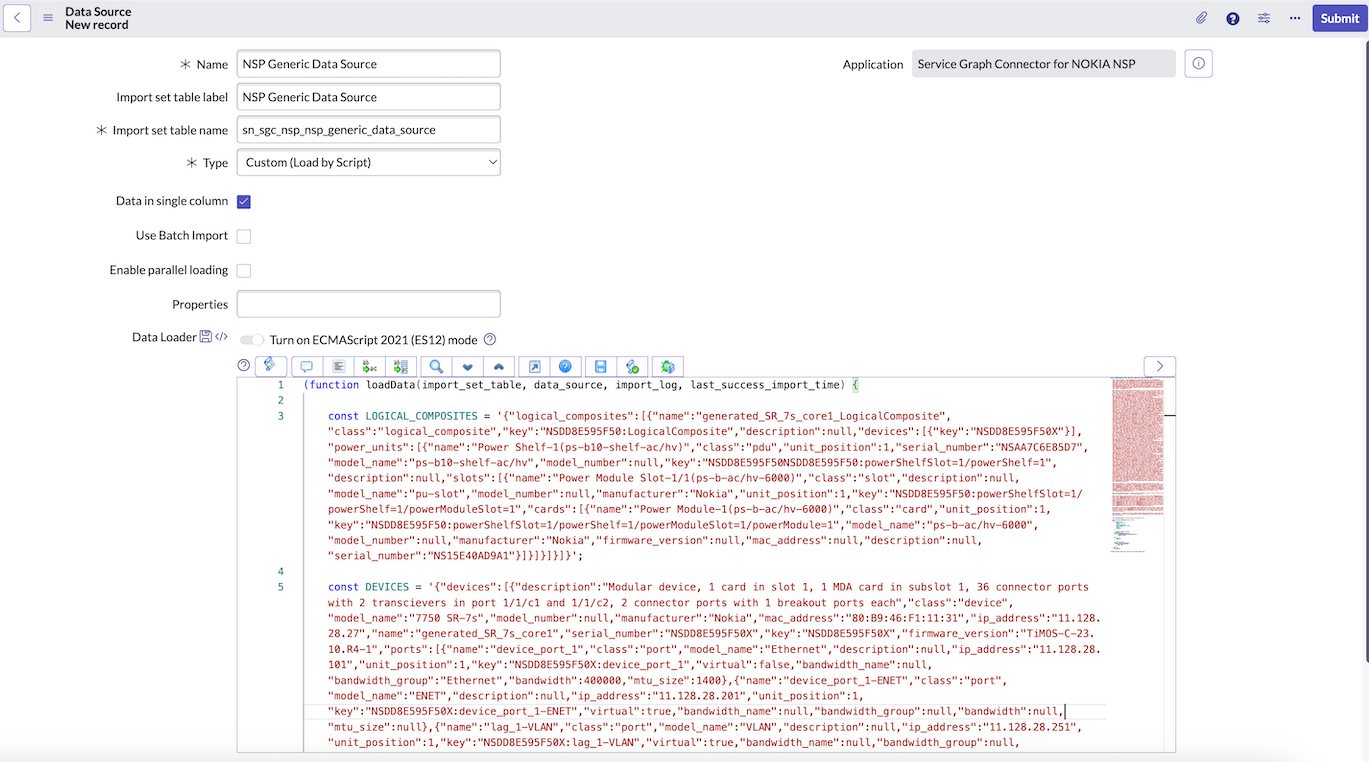
Task: Open the more options ellipsis menu
Action: 1295,18
